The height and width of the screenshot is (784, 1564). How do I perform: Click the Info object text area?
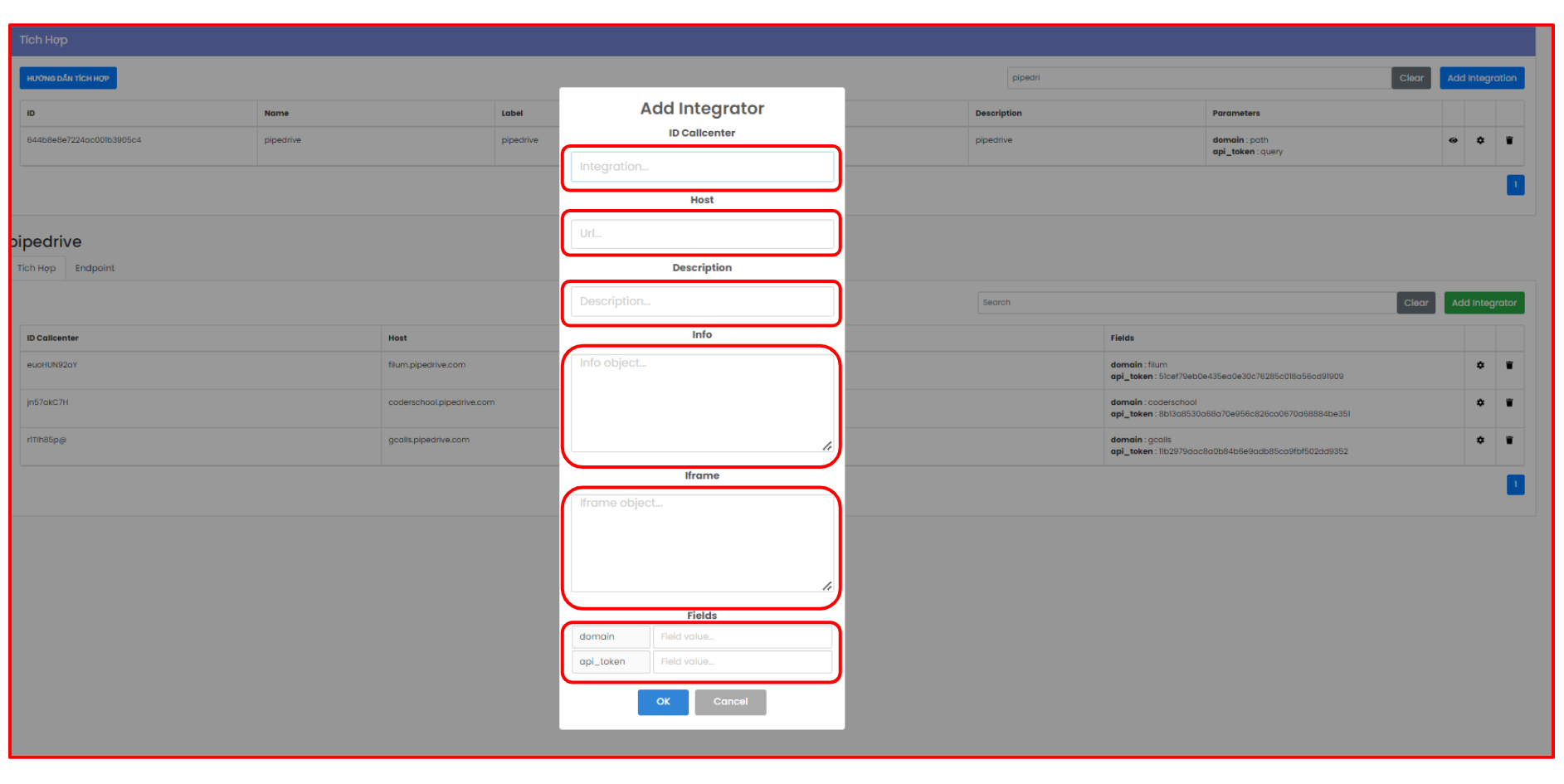702,403
